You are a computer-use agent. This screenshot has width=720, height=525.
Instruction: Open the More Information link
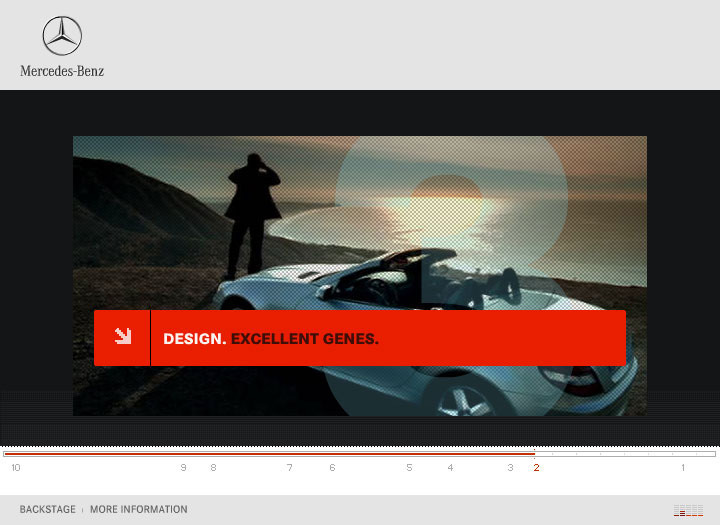point(138,510)
